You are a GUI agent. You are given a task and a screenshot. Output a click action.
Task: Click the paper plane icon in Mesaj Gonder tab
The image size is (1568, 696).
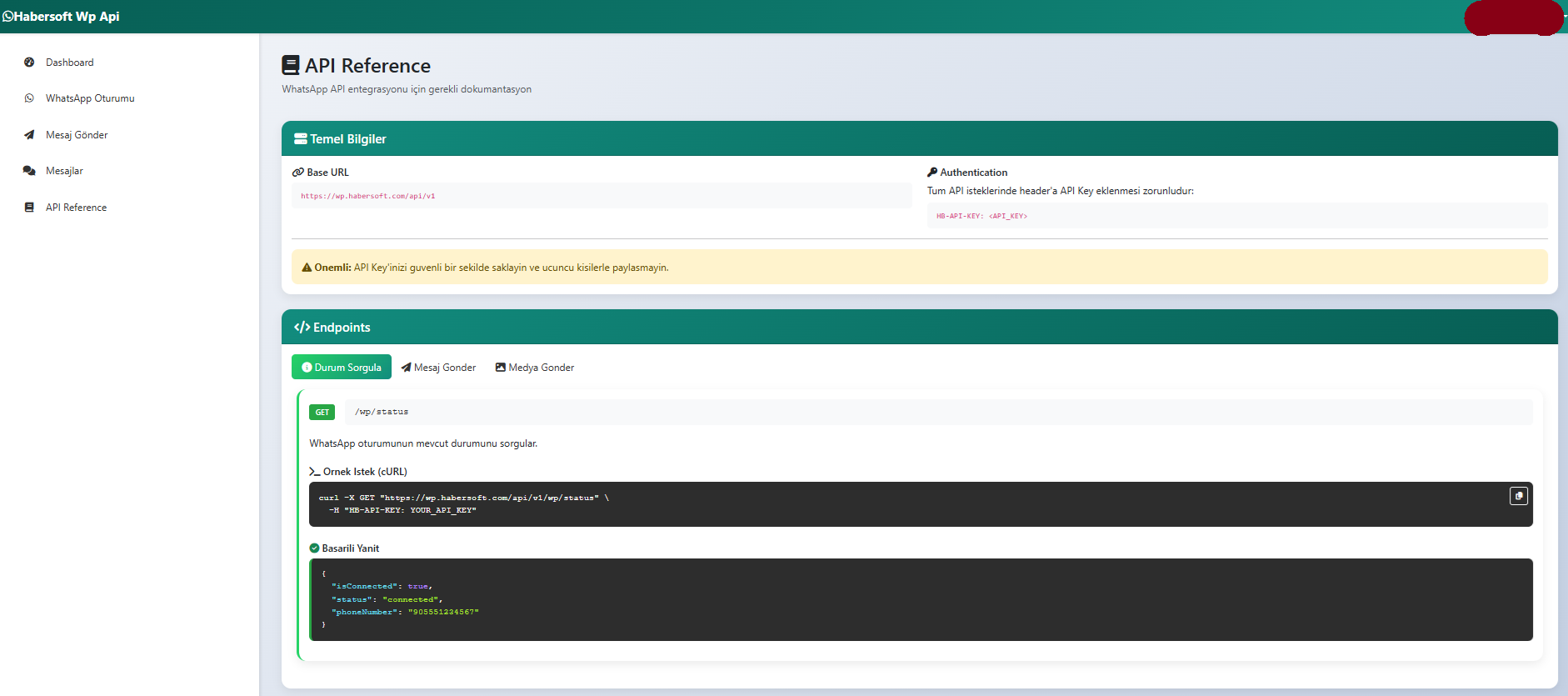[407, 368]
